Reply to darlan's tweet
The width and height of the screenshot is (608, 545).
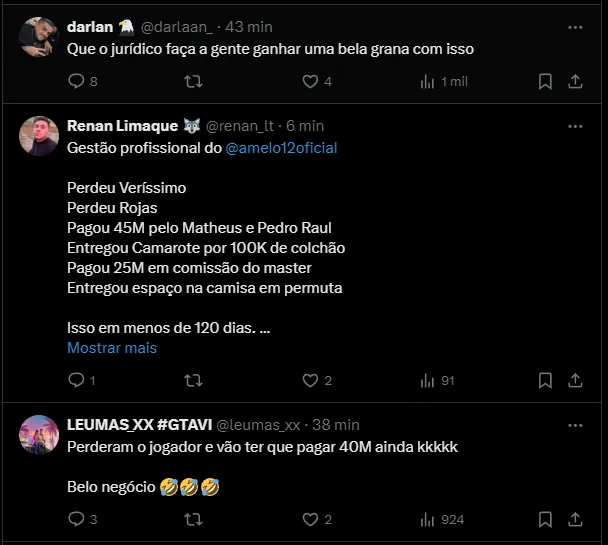tap(76, 81)
